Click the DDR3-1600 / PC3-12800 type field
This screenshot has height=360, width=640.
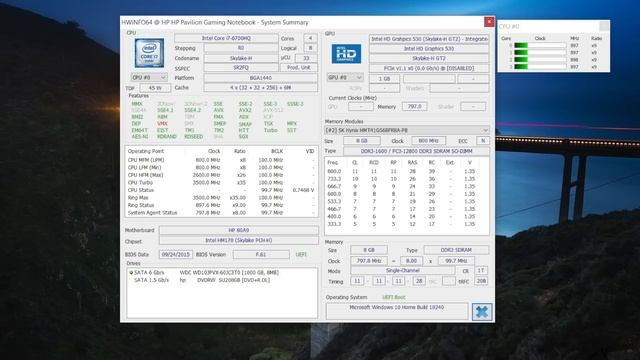pos(416,151)
